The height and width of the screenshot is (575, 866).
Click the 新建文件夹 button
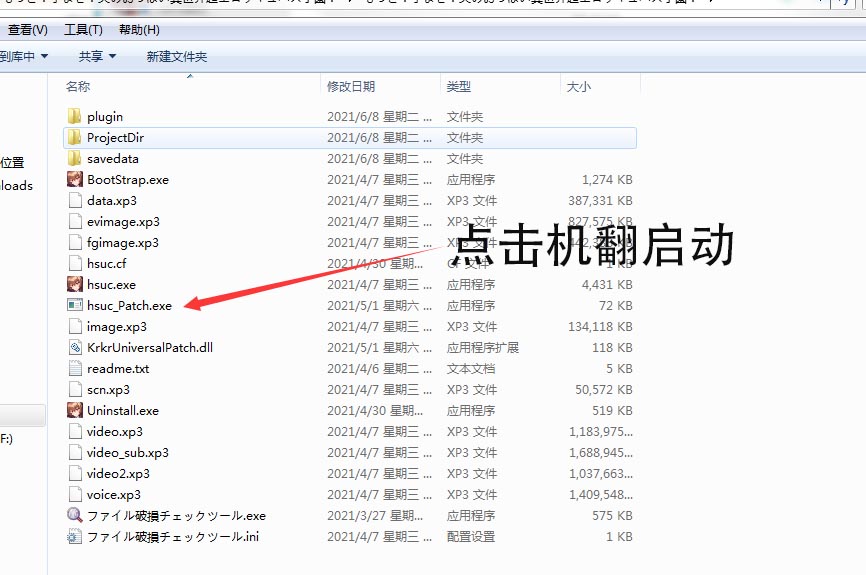[176, 56]
